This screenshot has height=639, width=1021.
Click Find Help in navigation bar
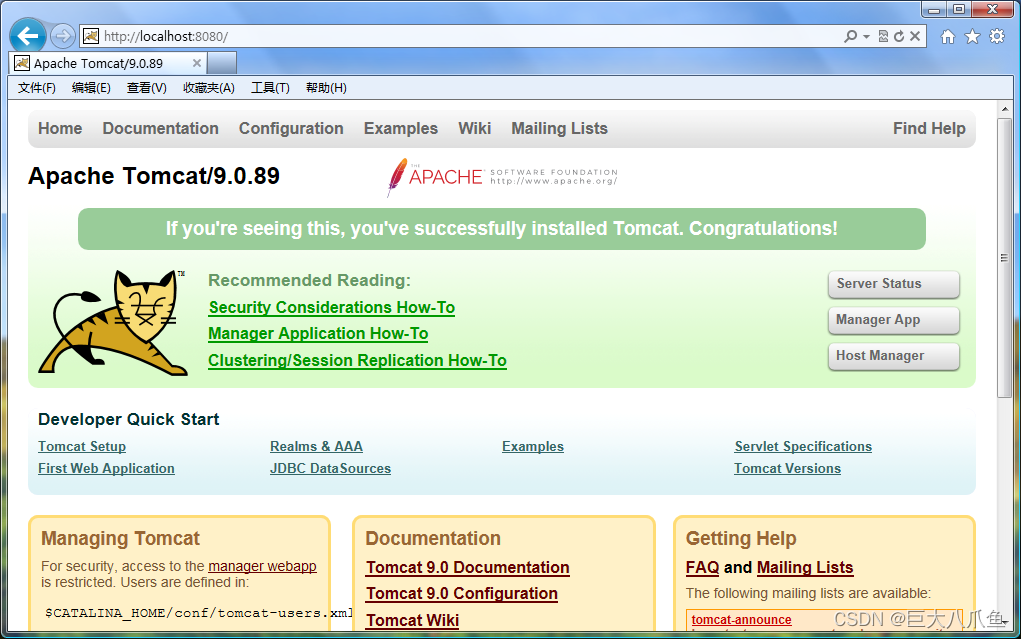(x=929, y=128)
